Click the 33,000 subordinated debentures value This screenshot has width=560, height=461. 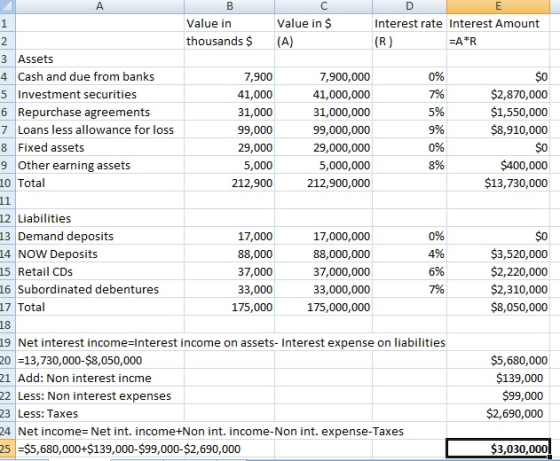tap(230, 289)
